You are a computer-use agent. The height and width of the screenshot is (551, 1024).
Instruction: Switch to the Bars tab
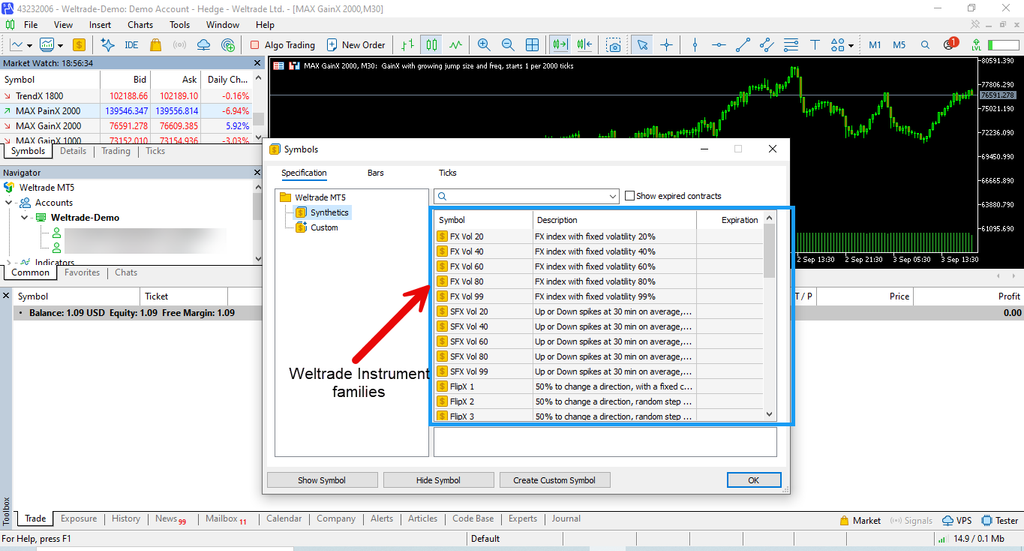coord(376,173)
